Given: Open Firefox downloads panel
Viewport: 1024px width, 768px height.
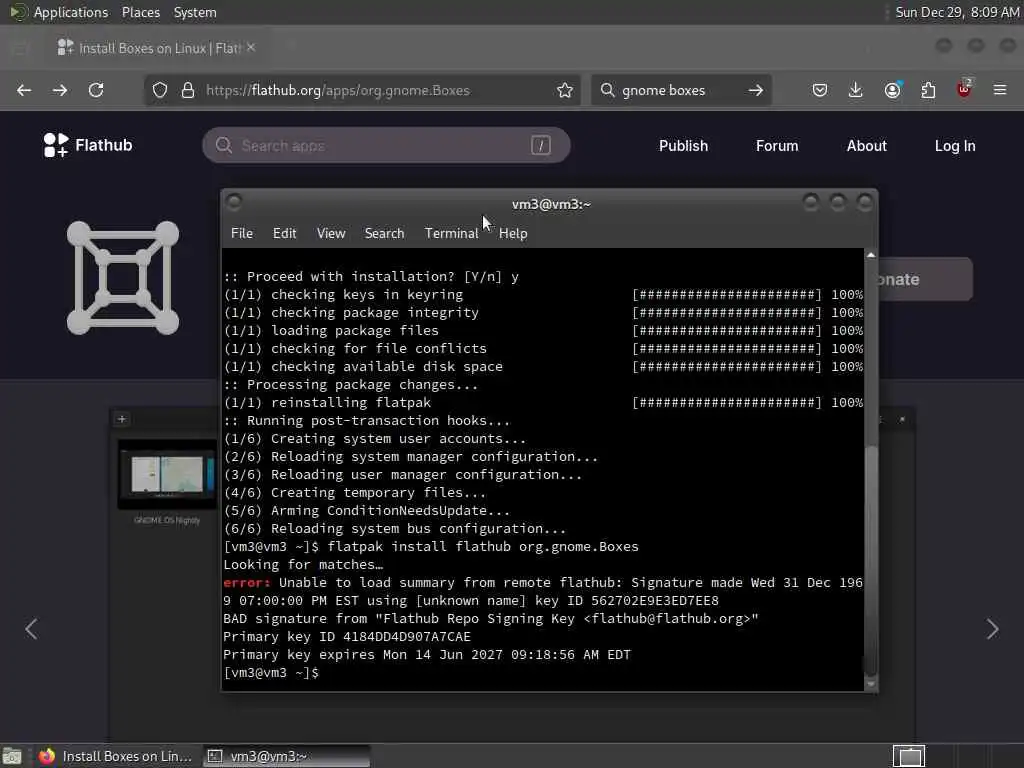Looking at the screenshot, I should pos(856,90).
